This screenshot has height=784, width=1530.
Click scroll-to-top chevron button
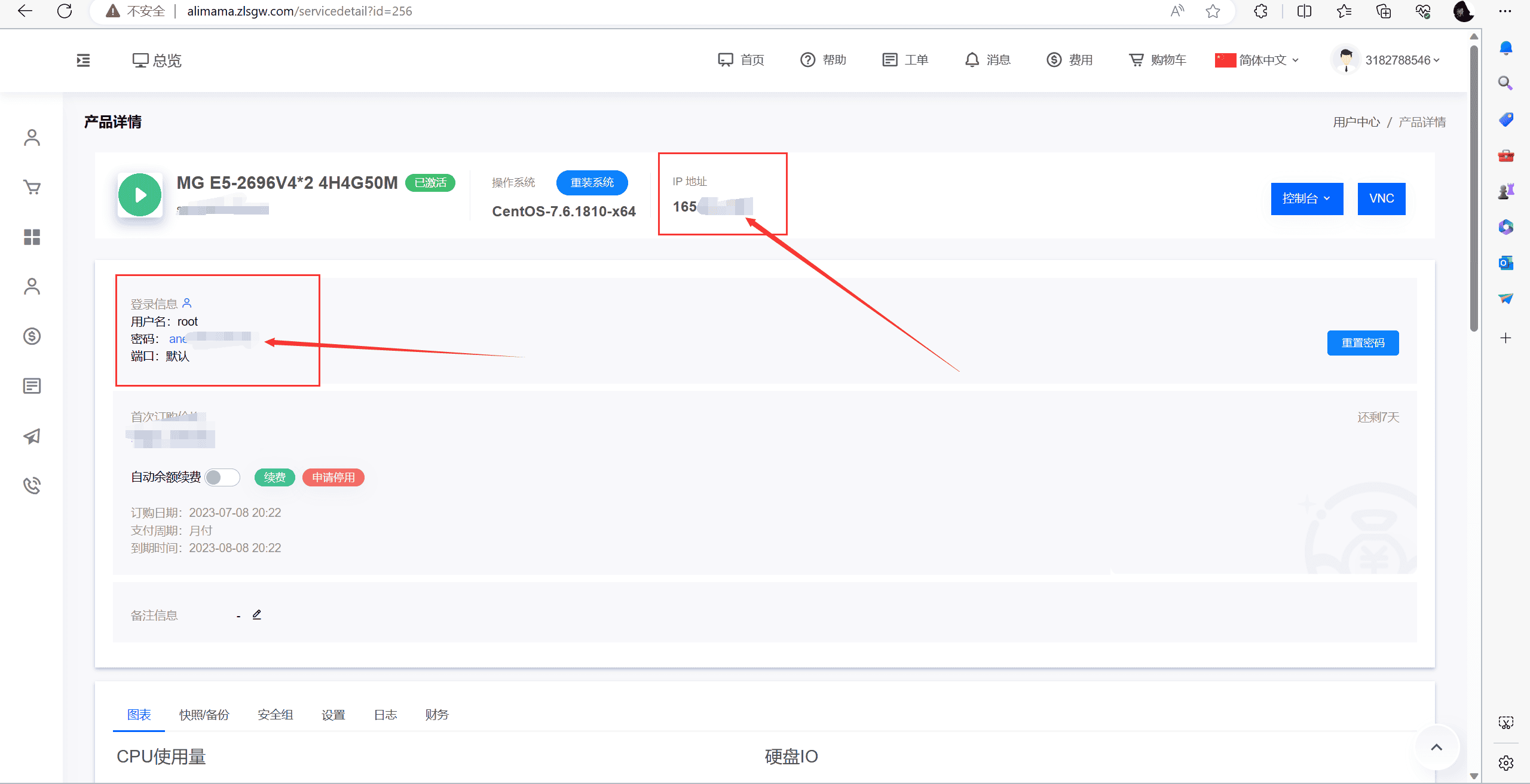tap(1437, 747)
